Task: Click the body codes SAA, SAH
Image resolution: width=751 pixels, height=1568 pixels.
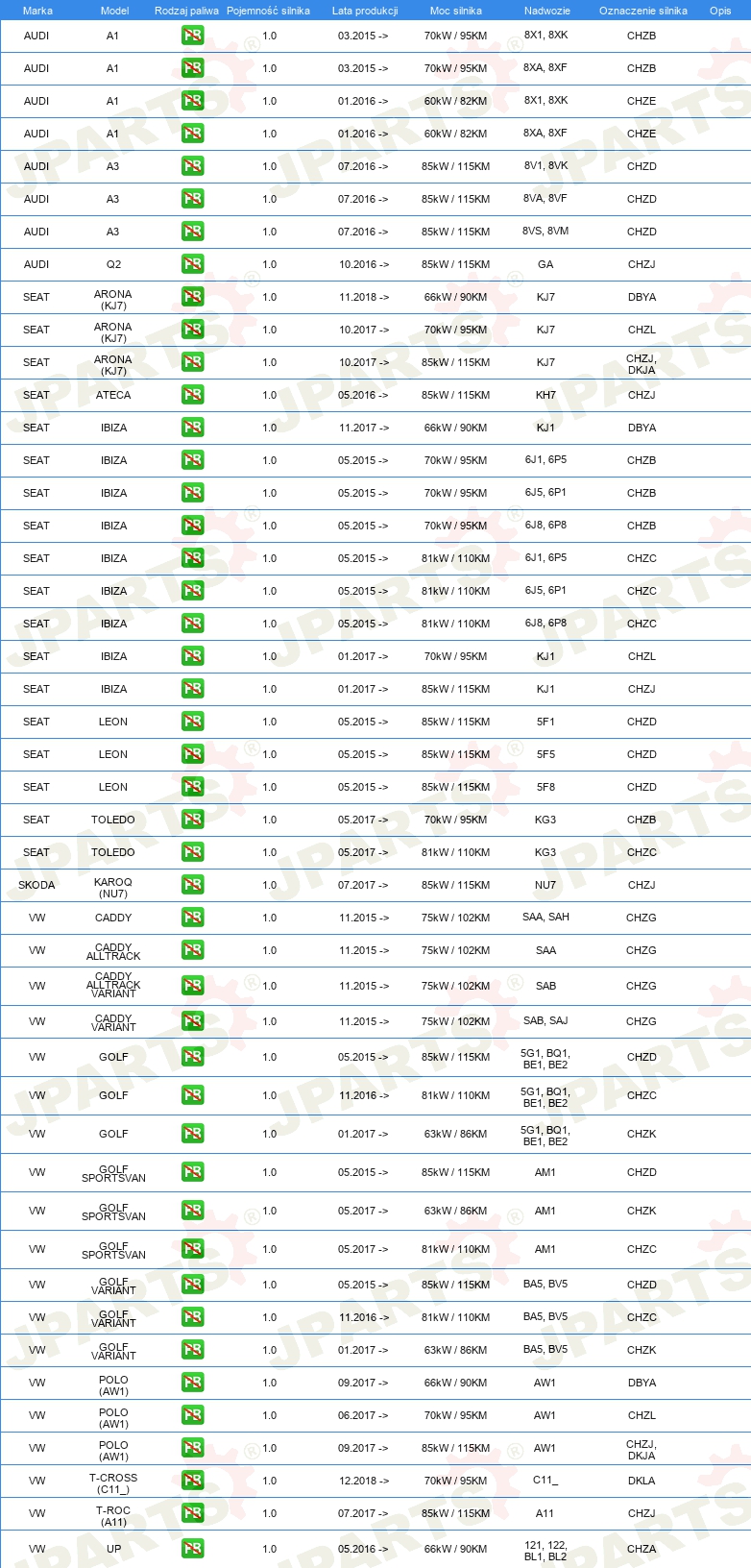Action: pyautogui.click(x=545, y=917)
